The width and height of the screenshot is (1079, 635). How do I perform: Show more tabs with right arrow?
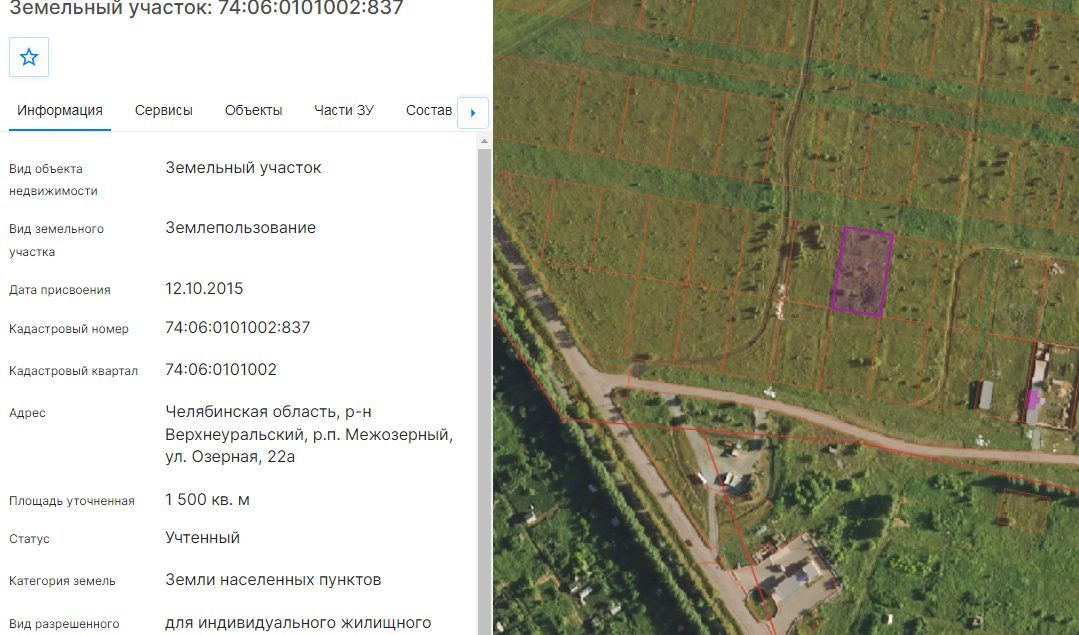pos(473,113)
